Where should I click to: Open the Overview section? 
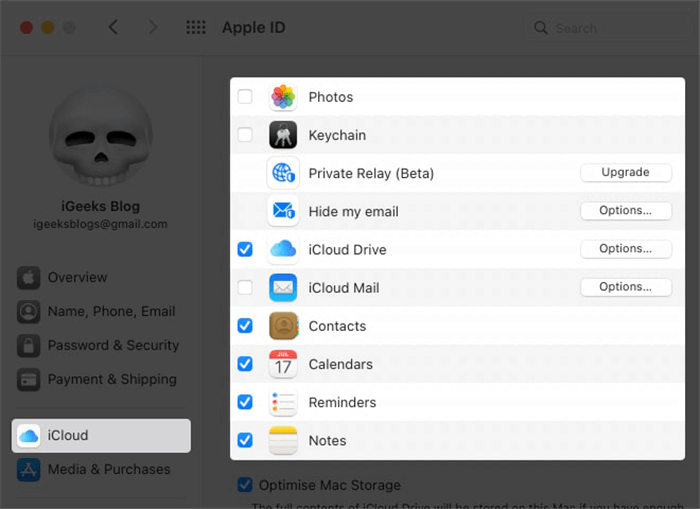click(x=101, y=278)
